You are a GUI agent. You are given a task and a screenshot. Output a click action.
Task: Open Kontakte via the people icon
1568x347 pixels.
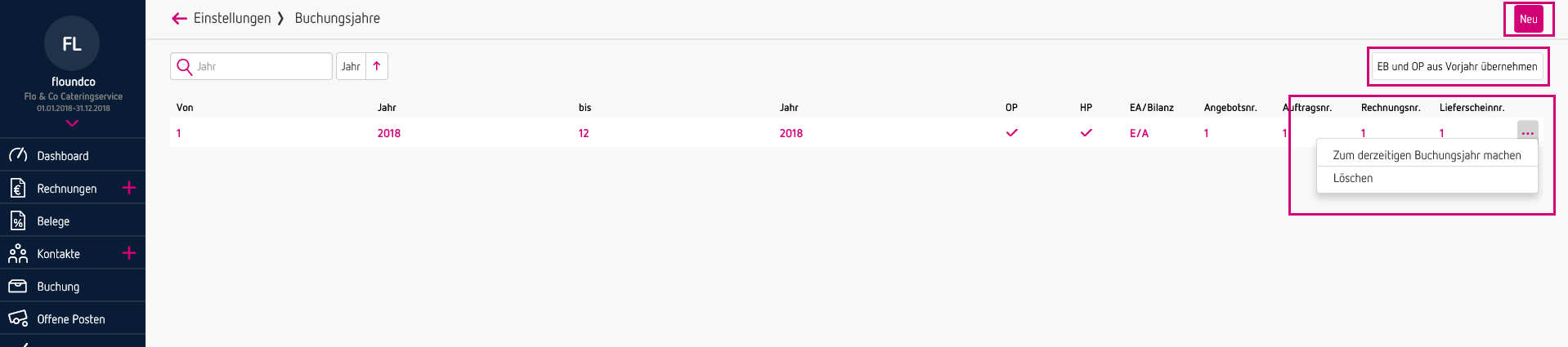point(18,254)
